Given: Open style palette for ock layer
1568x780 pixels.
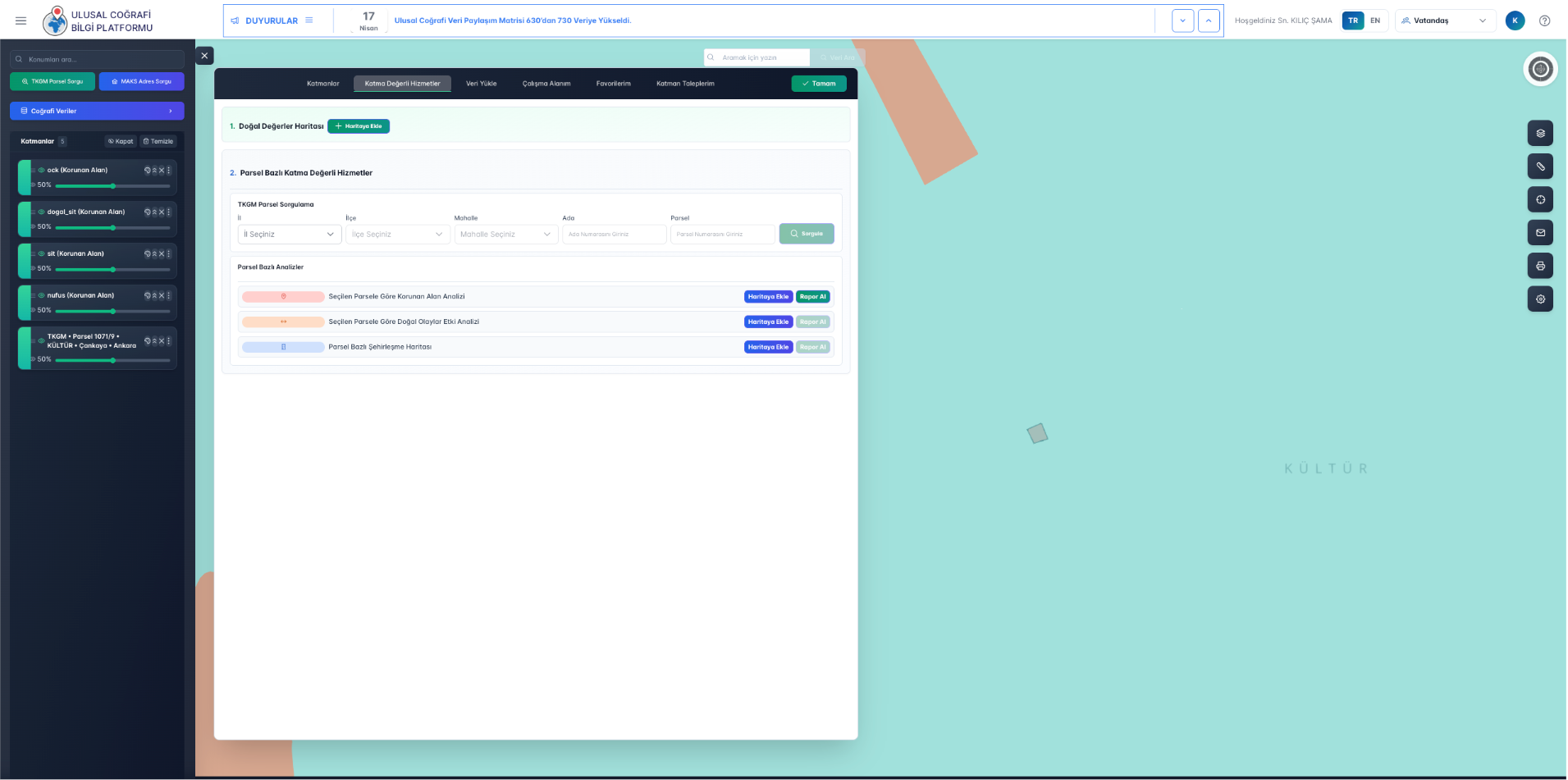Looking at the screenshot, I should [148, 171].
